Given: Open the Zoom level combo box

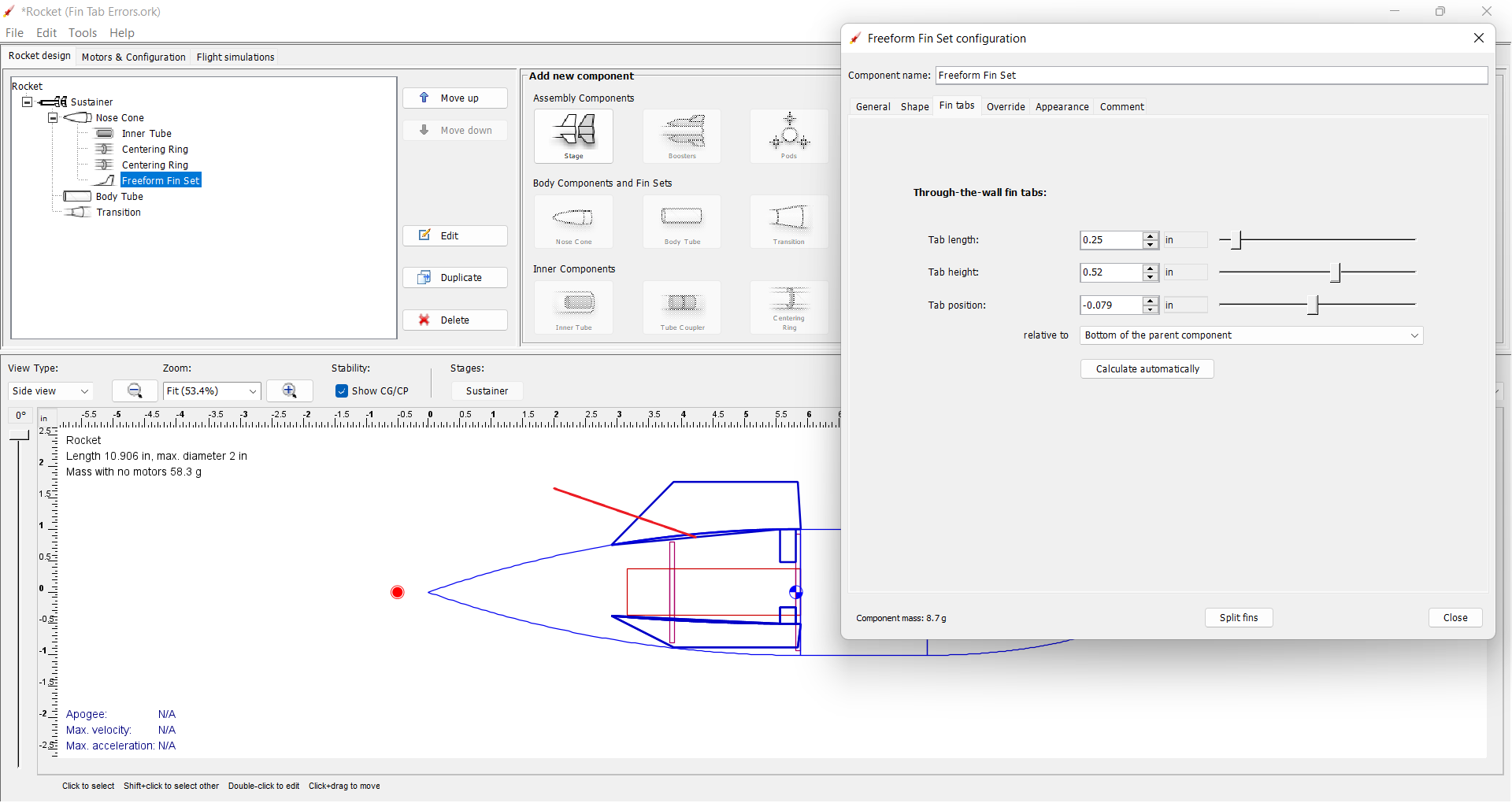Looking at the screenshot, I should click(x=211, y=390).
